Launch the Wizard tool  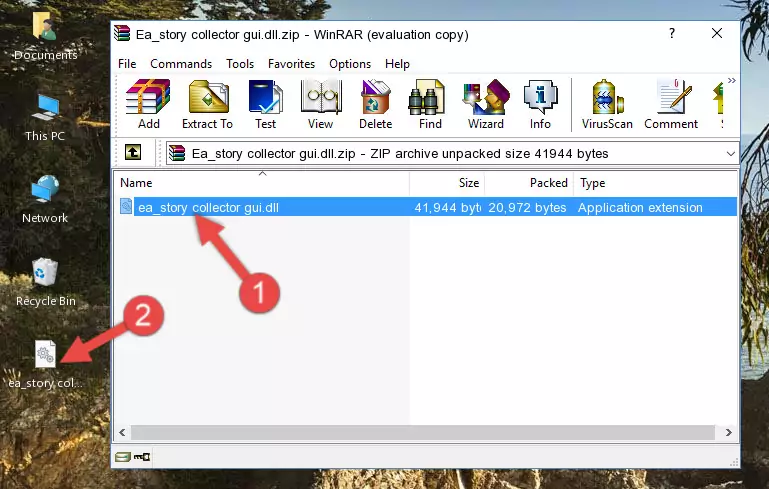[486, 104]
